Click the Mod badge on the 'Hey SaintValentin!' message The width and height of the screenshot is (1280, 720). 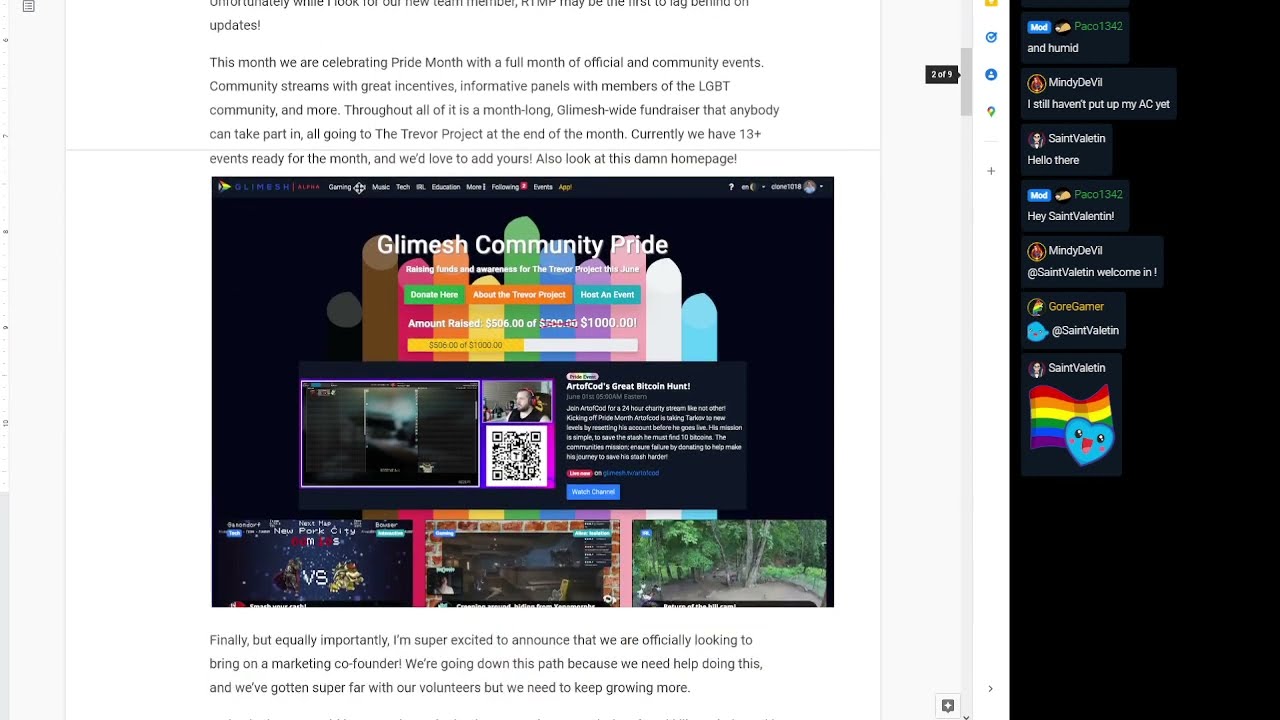tap(1038, 195)
